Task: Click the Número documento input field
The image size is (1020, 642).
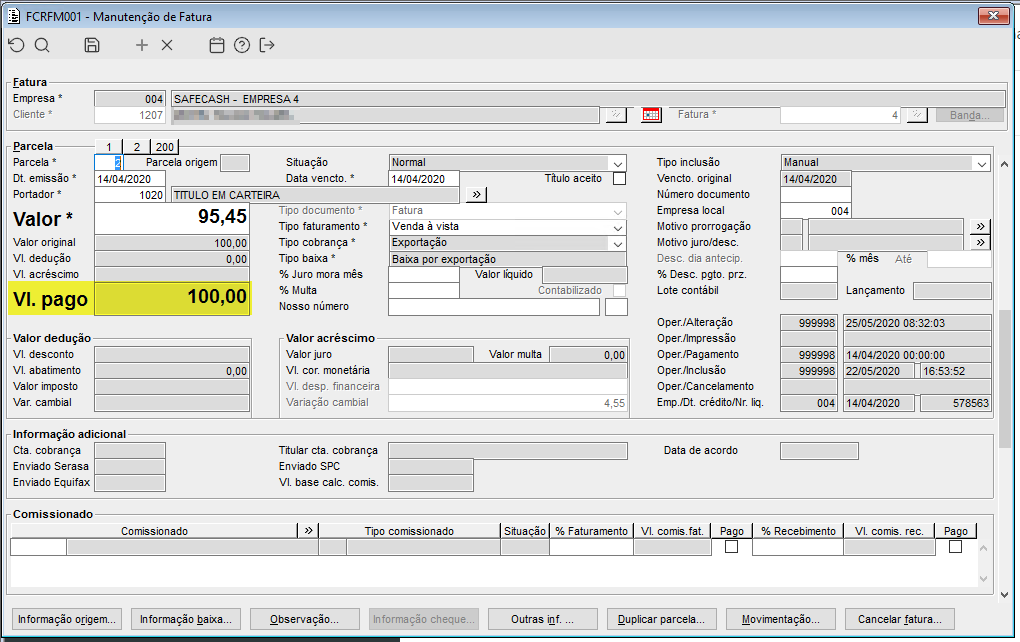Action: tap(816, 195)
